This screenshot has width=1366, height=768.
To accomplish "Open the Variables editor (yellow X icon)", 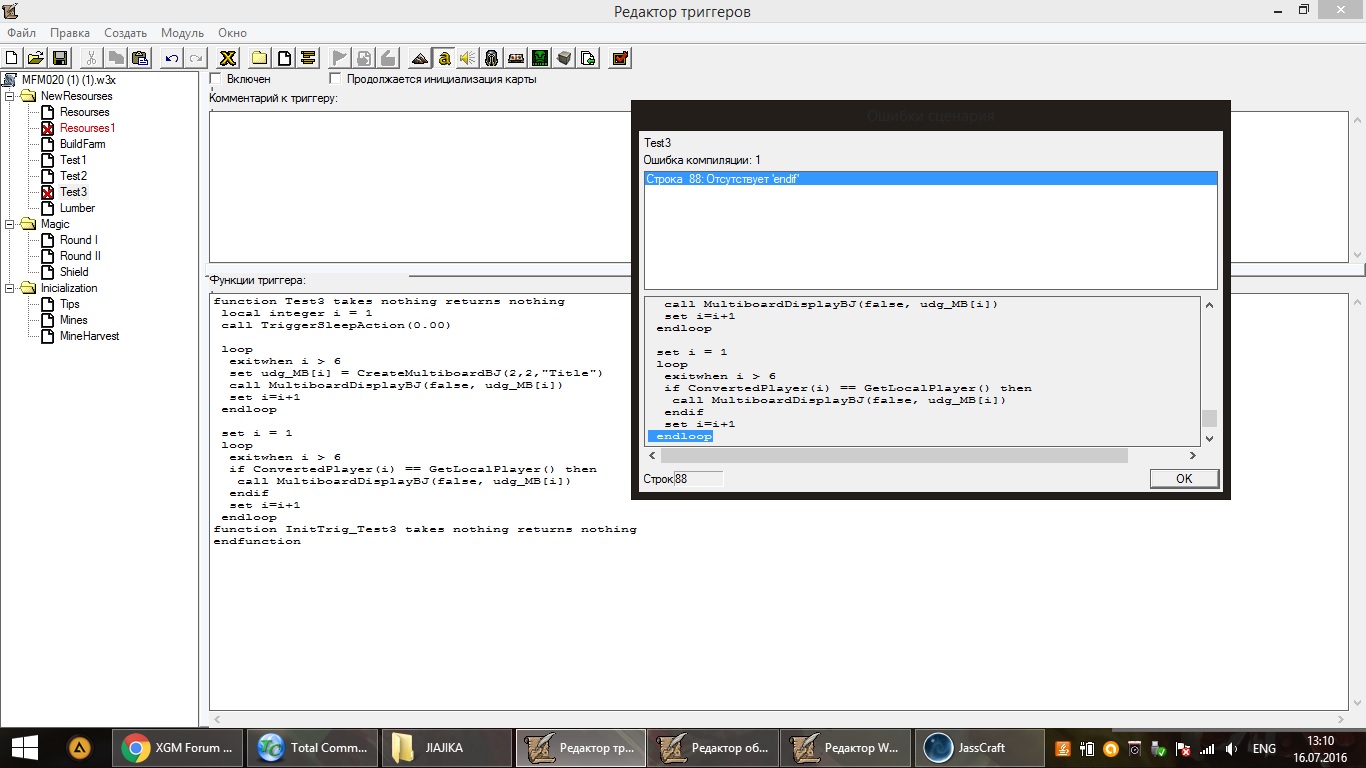I will coord(228,58).
